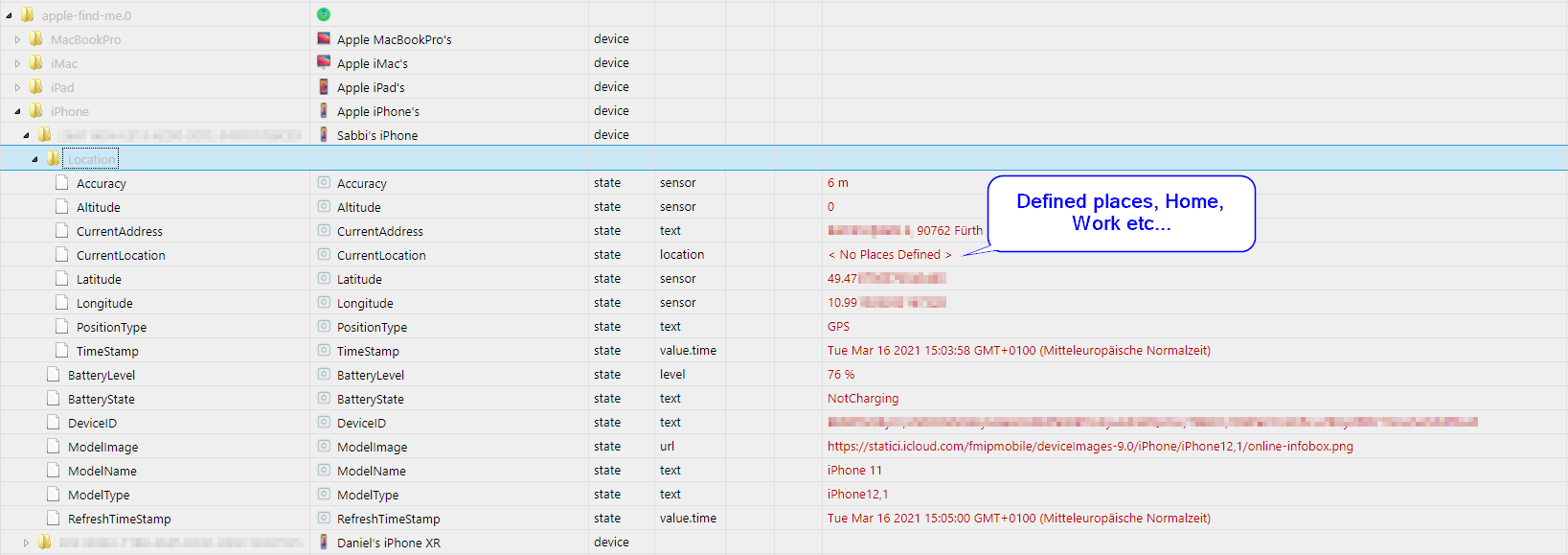Viewport: 1568px width, 555px height.
Task: Expand the iMac folder
Action: (x=17, y=63)
